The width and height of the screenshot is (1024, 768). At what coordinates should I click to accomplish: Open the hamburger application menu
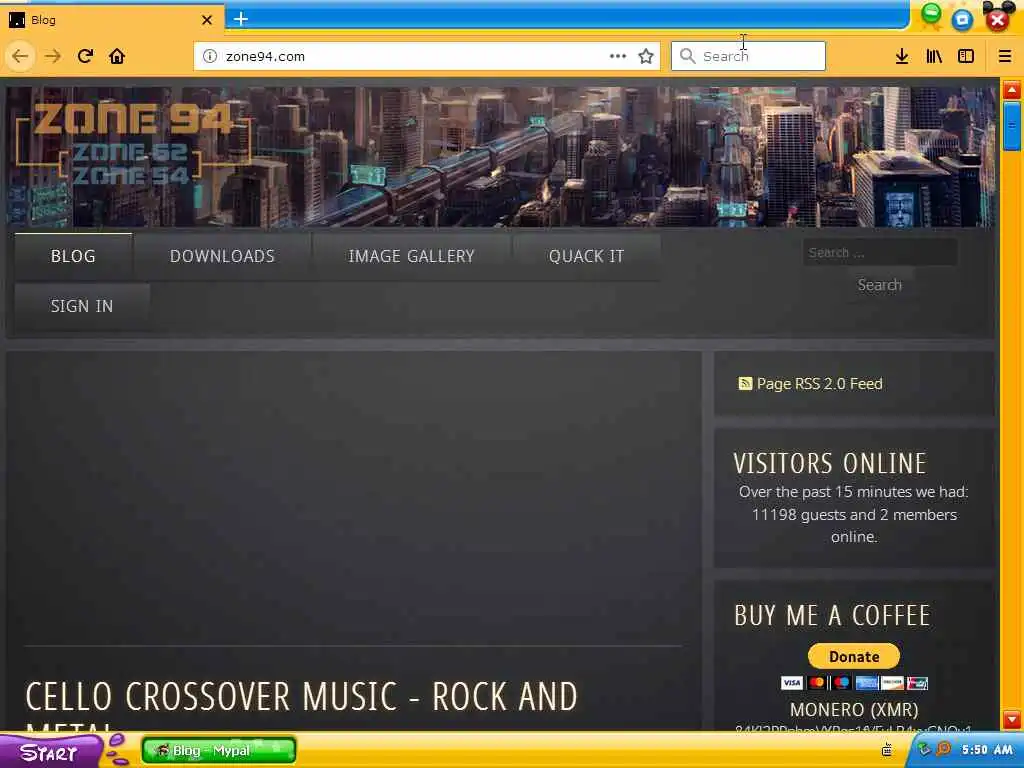point(1005,56)
